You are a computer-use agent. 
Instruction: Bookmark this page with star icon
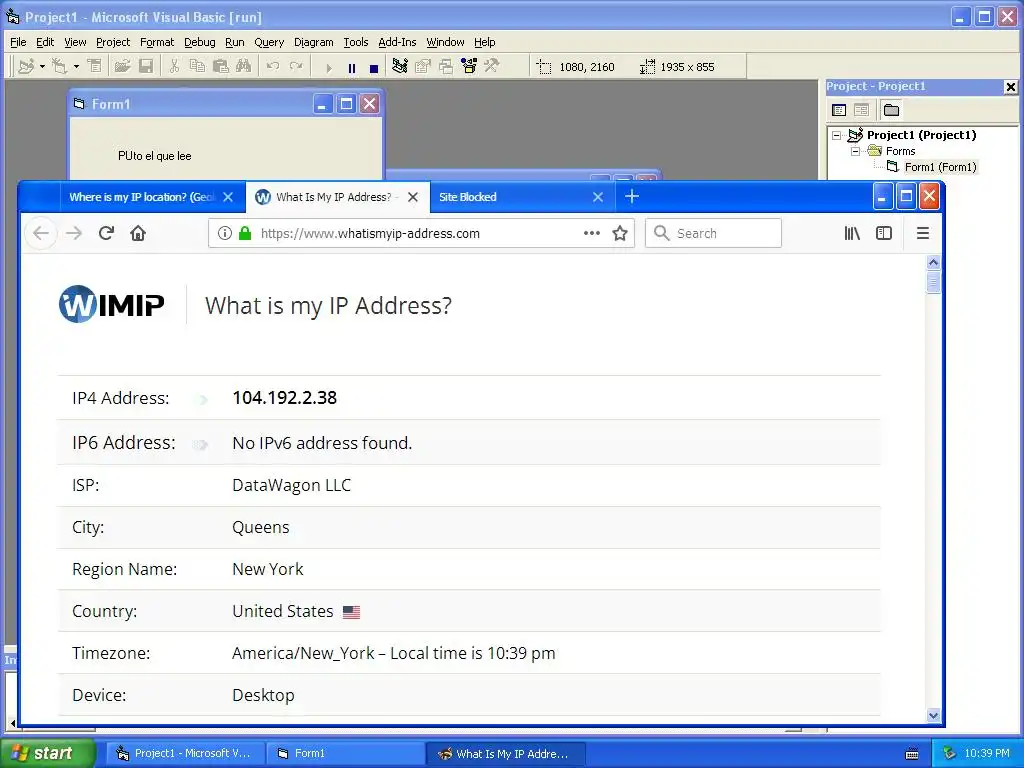[620, 233]
